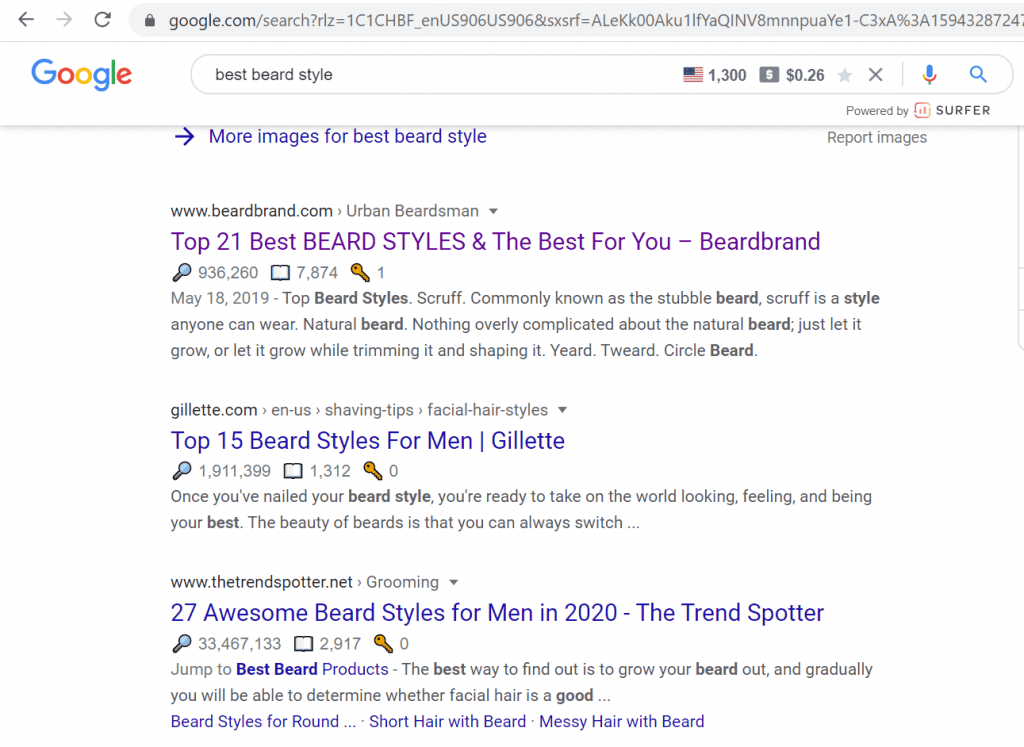Reload the current page
Image resolution: width=1024 pixels, height=747 pixels.
(103, 20)
